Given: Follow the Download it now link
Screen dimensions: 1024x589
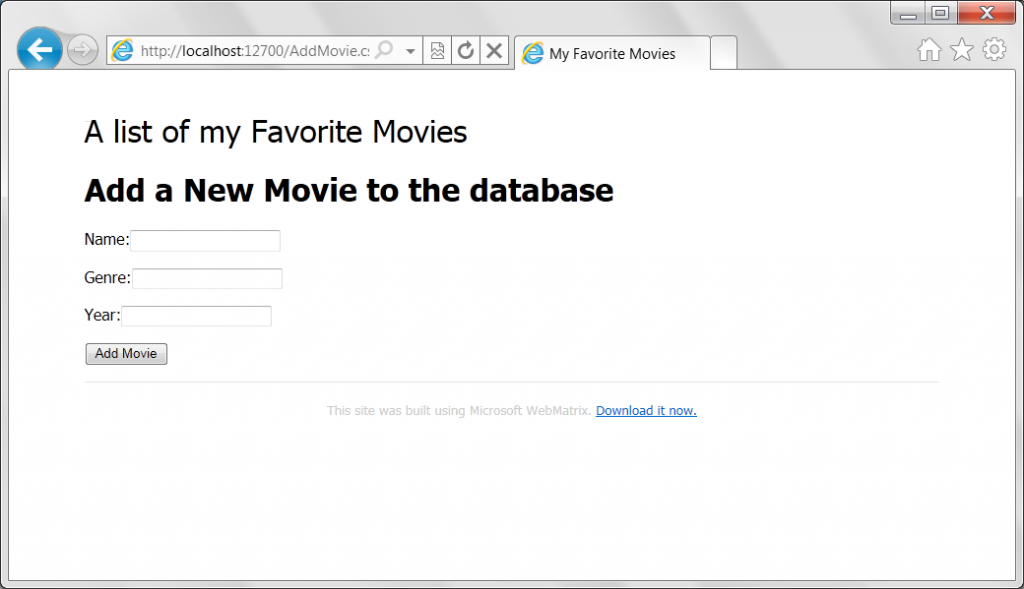Looking at the screenshot, I should (646, 411).
